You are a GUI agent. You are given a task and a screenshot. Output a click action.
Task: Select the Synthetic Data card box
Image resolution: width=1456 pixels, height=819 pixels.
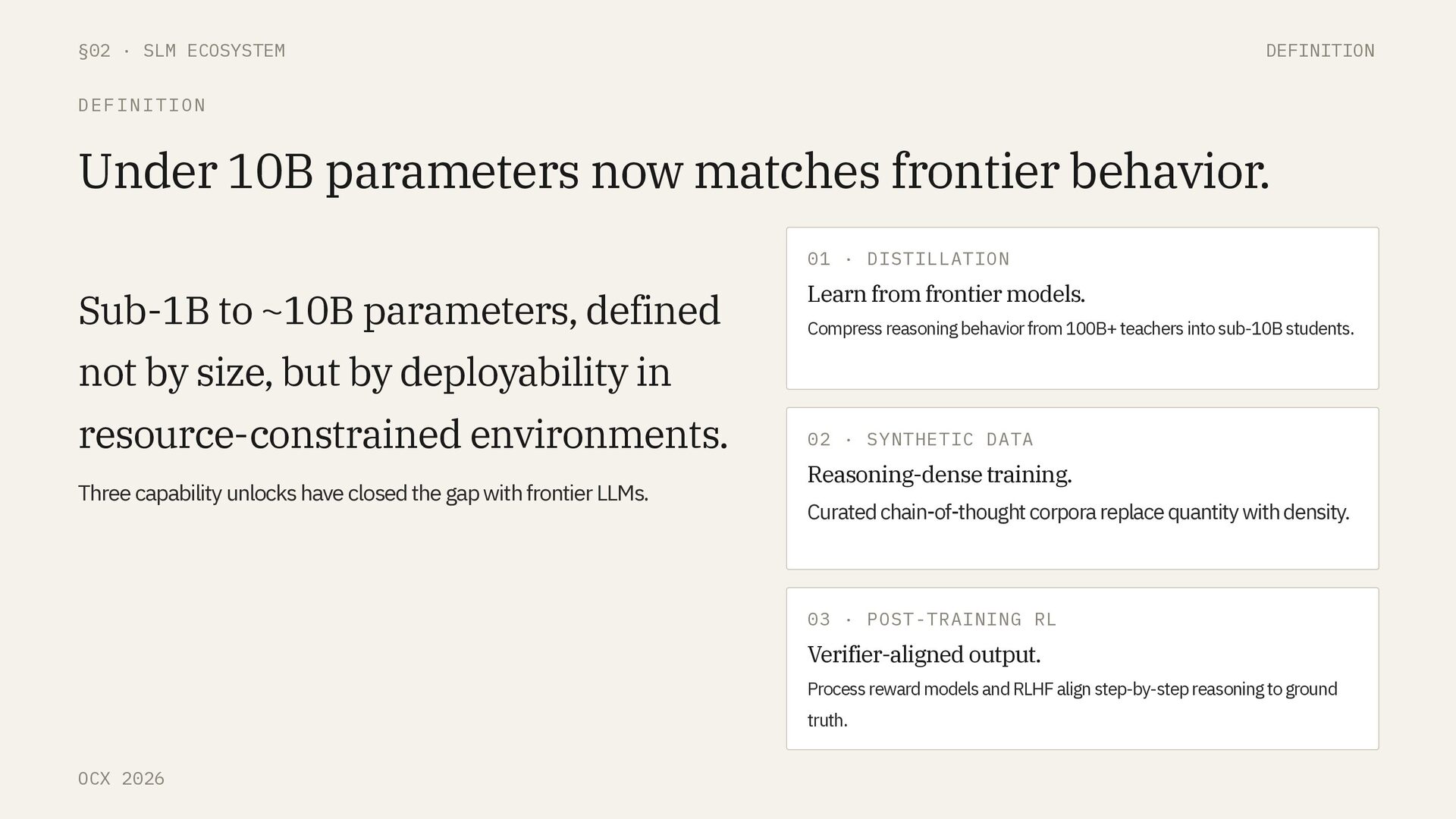pyautogui.click(x=1082, y=548)
